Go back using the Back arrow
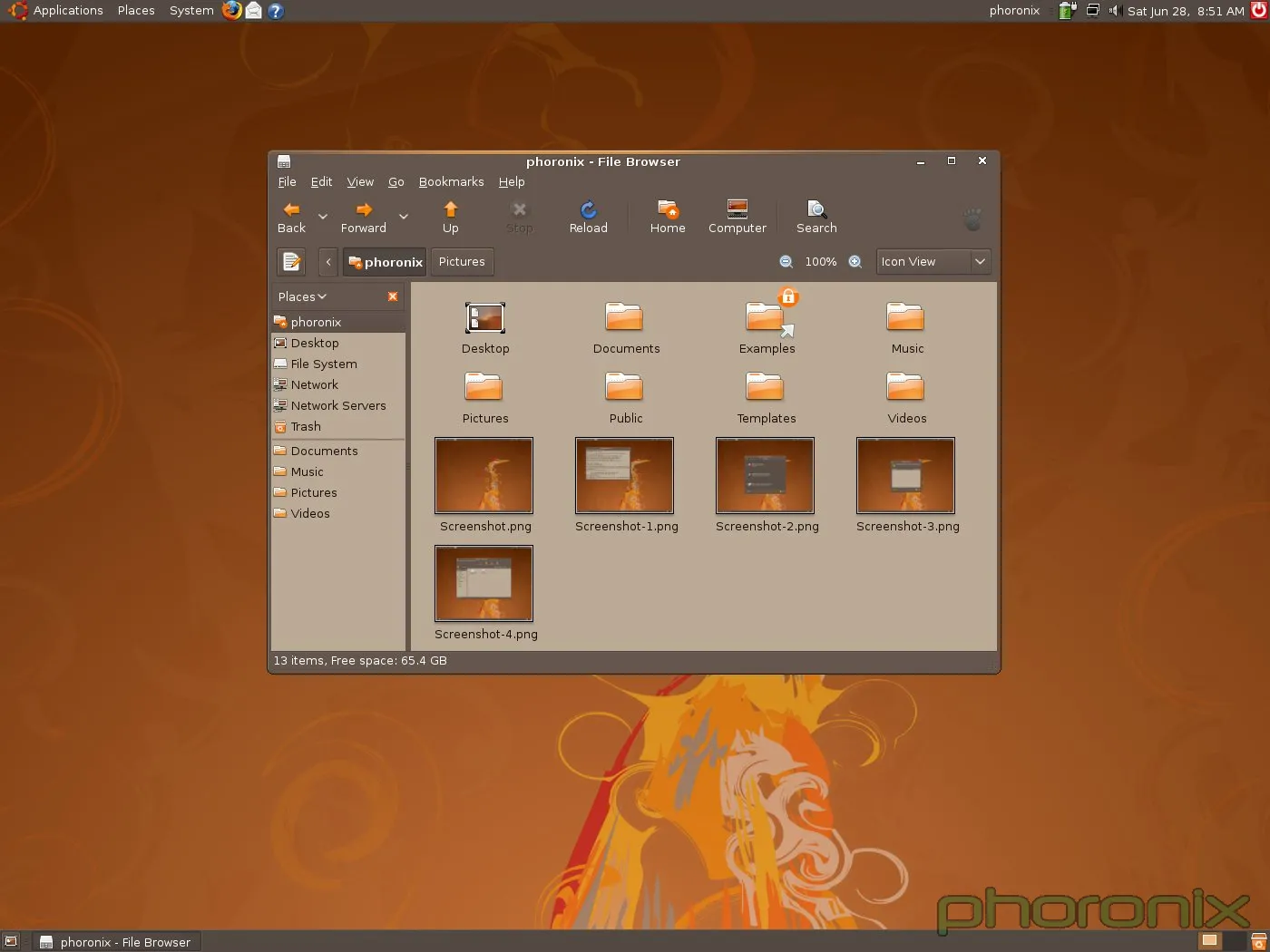Viewport: 1270px width, 952px height. 291,218
